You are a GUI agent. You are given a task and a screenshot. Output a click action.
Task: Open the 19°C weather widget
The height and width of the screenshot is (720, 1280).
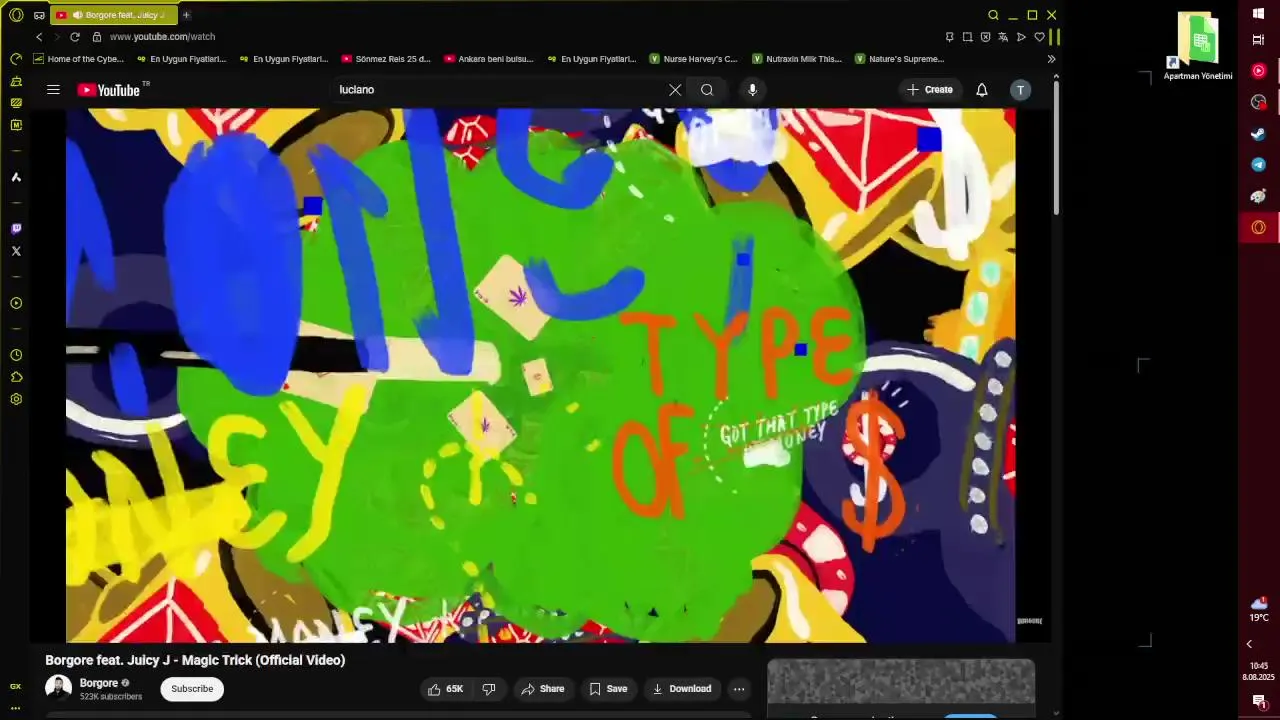[1259, 609]
